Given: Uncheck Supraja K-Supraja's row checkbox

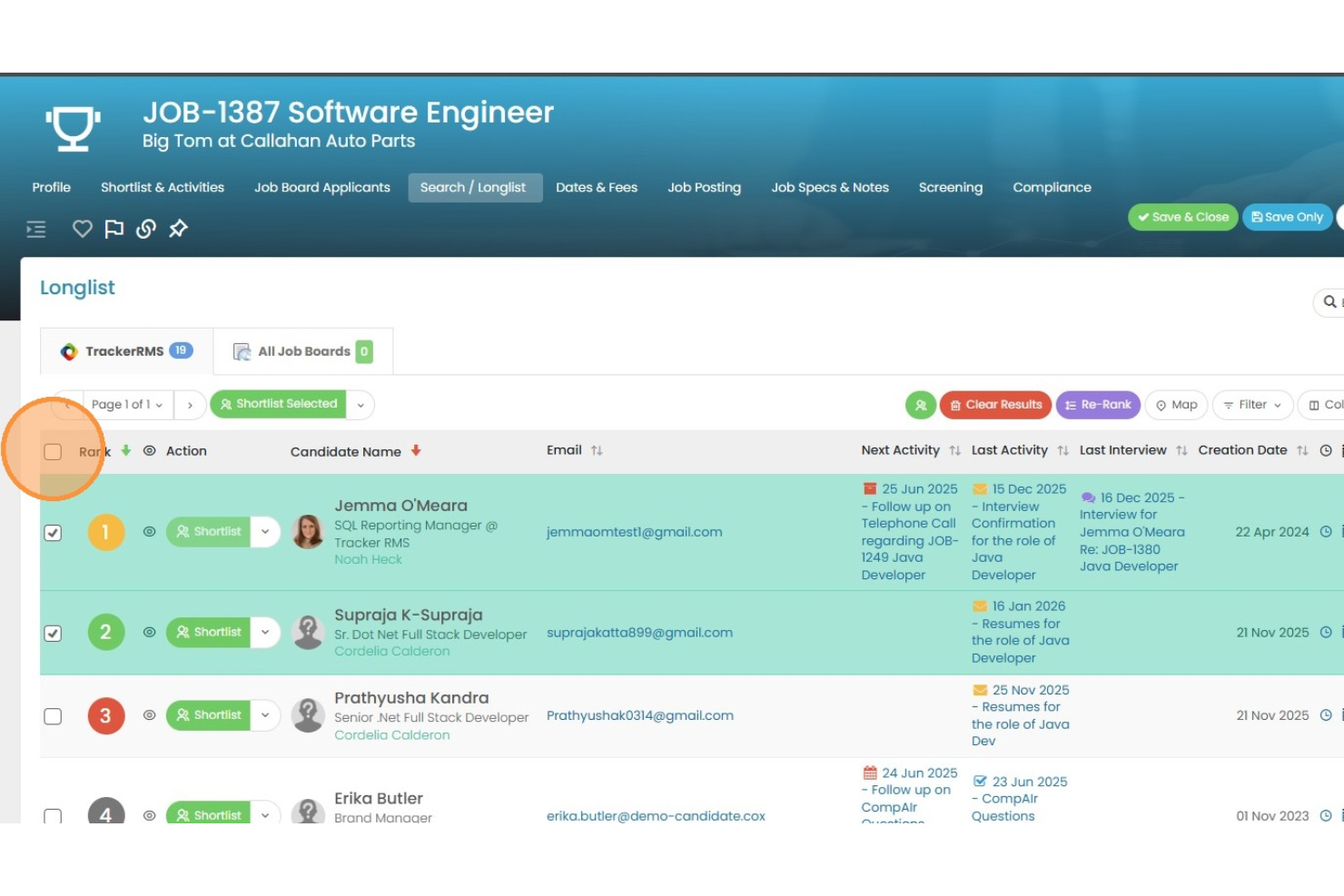Looking at the screenshot, I should click(53, 633).
